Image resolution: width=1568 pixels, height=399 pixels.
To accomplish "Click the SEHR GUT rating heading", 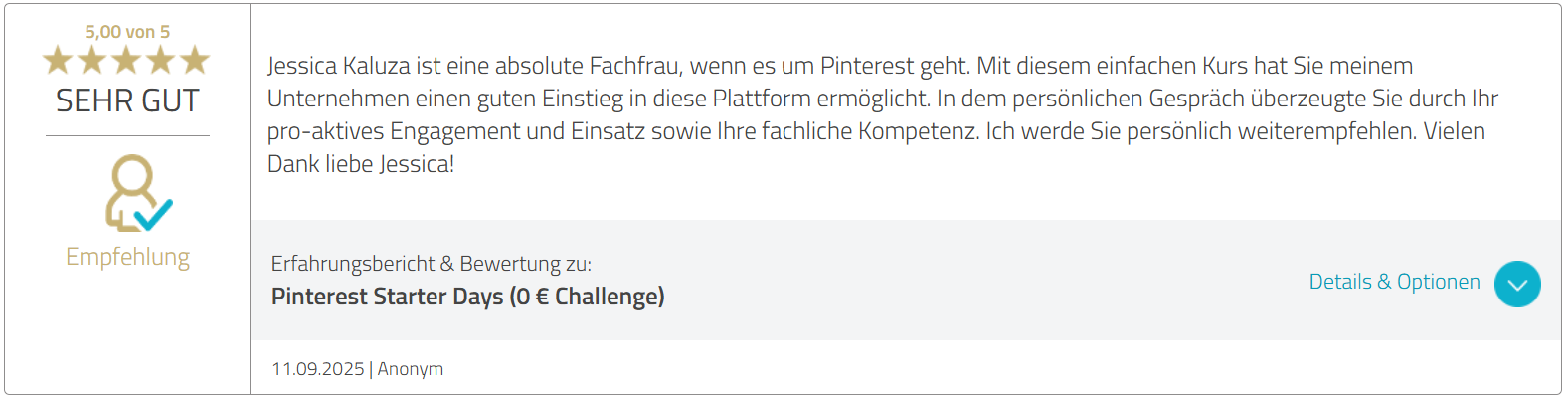I will point(127,100).
